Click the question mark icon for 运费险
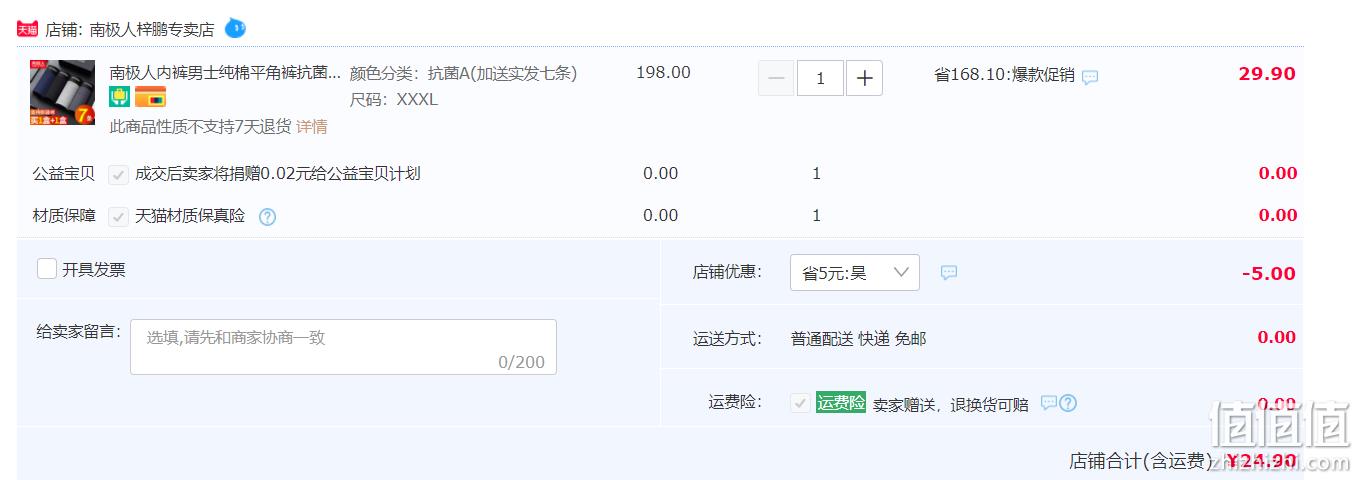The image size is (1359, 480). (1068, 403)
